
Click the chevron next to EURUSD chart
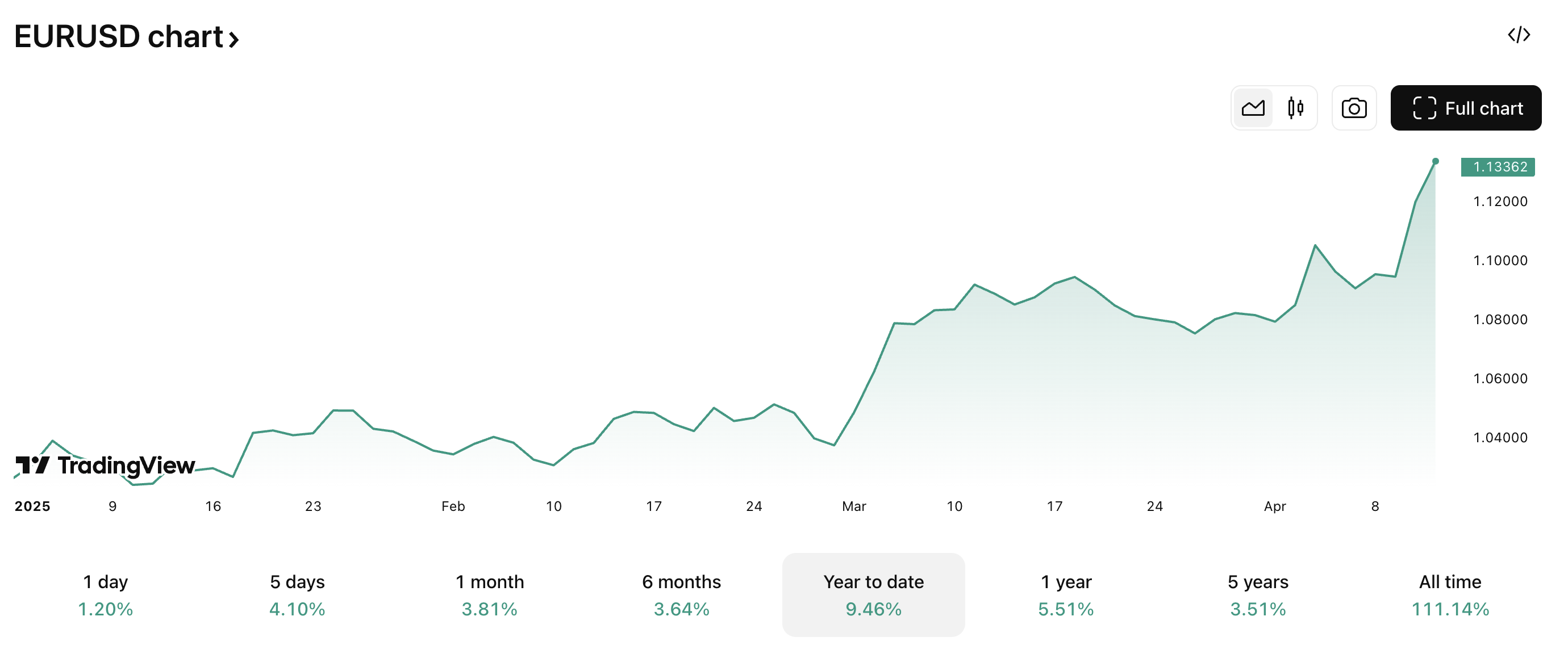coord(233,40)
